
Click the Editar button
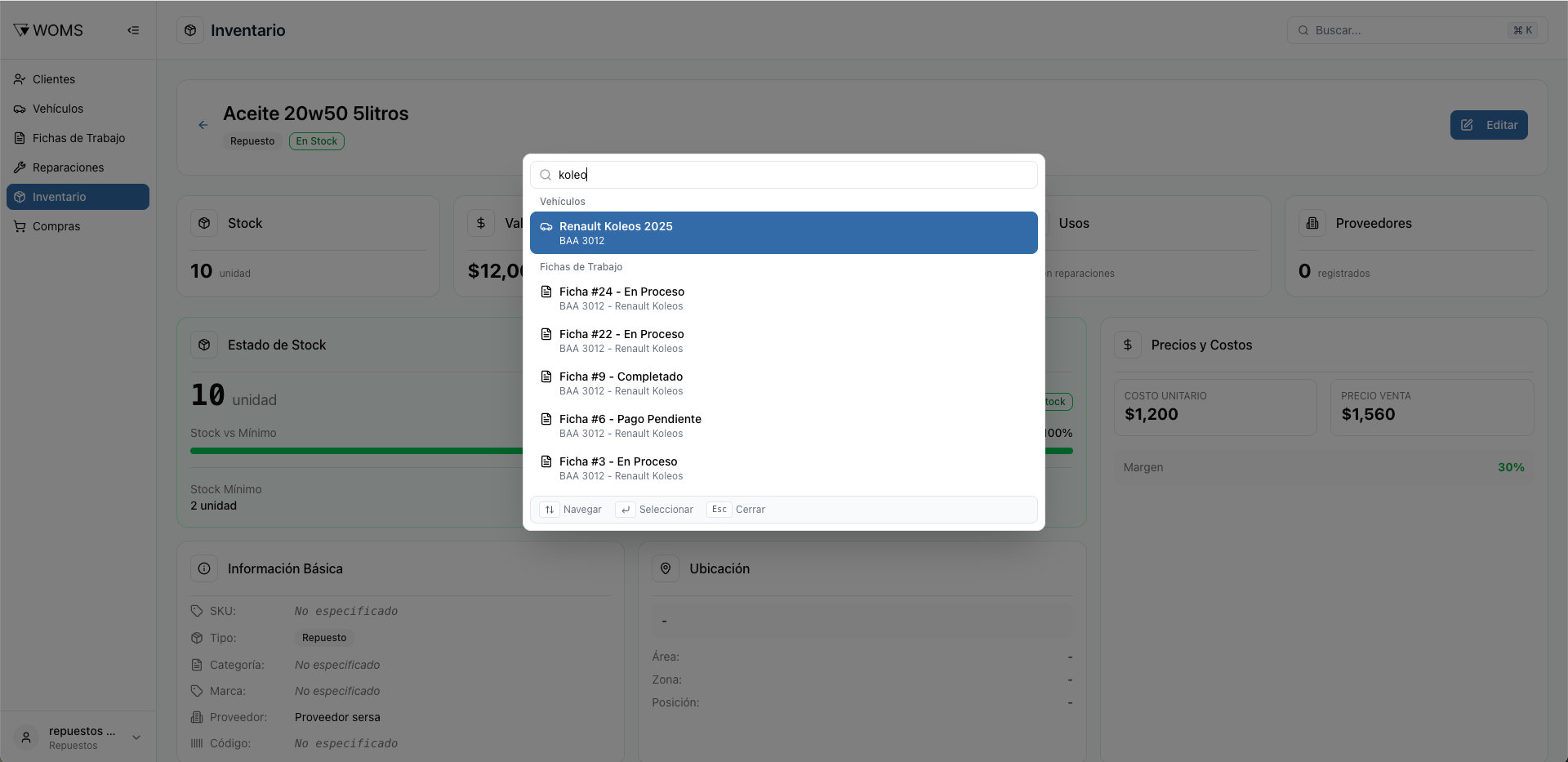click(1489, 125)
